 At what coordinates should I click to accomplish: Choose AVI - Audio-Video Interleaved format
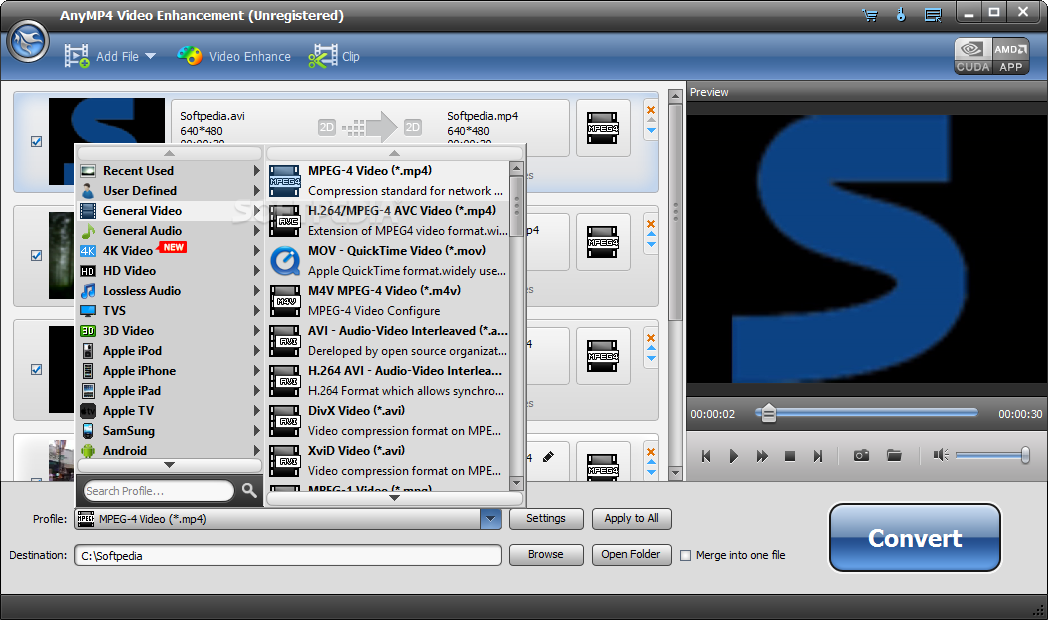click(388, 341)
